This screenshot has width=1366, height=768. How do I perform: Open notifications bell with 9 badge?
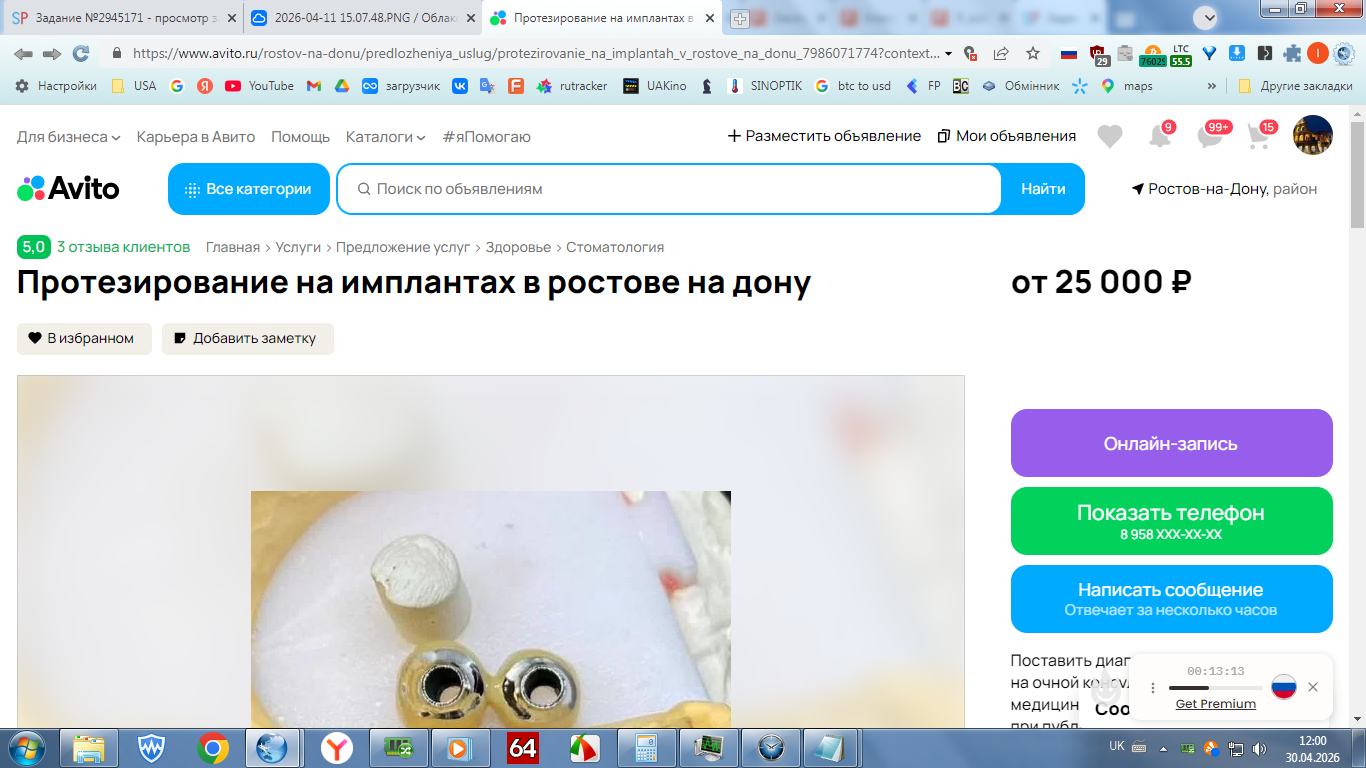1160,136
